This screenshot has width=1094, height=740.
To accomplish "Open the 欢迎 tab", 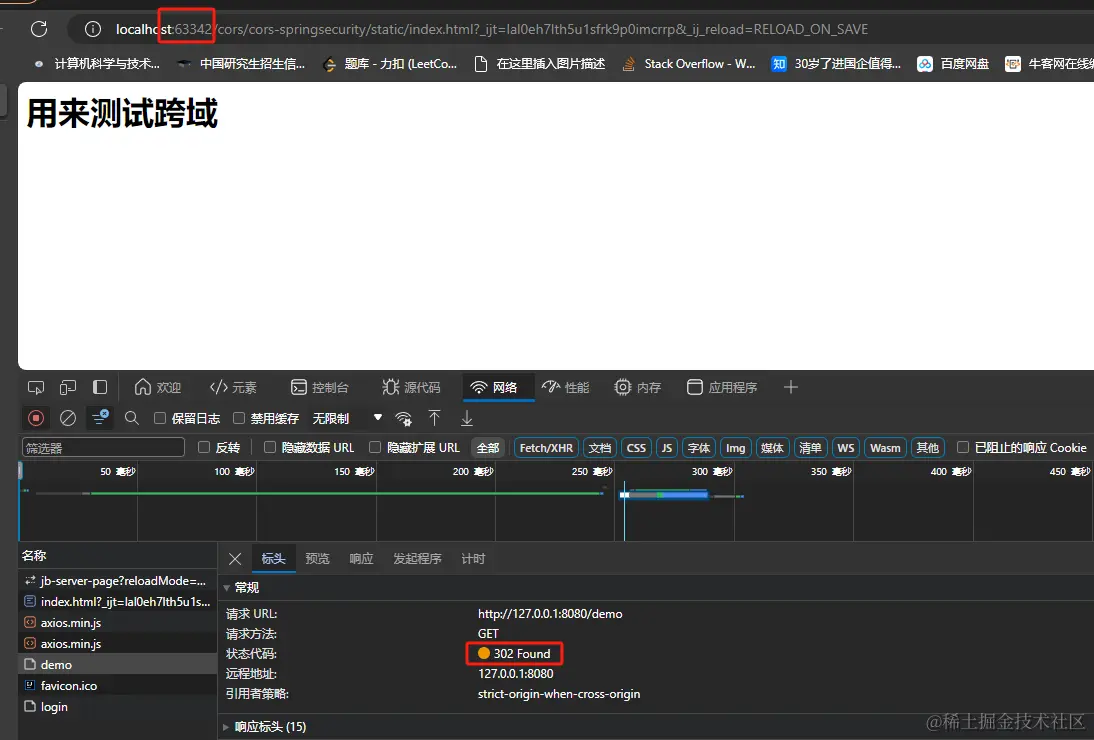I will point(158,387).
